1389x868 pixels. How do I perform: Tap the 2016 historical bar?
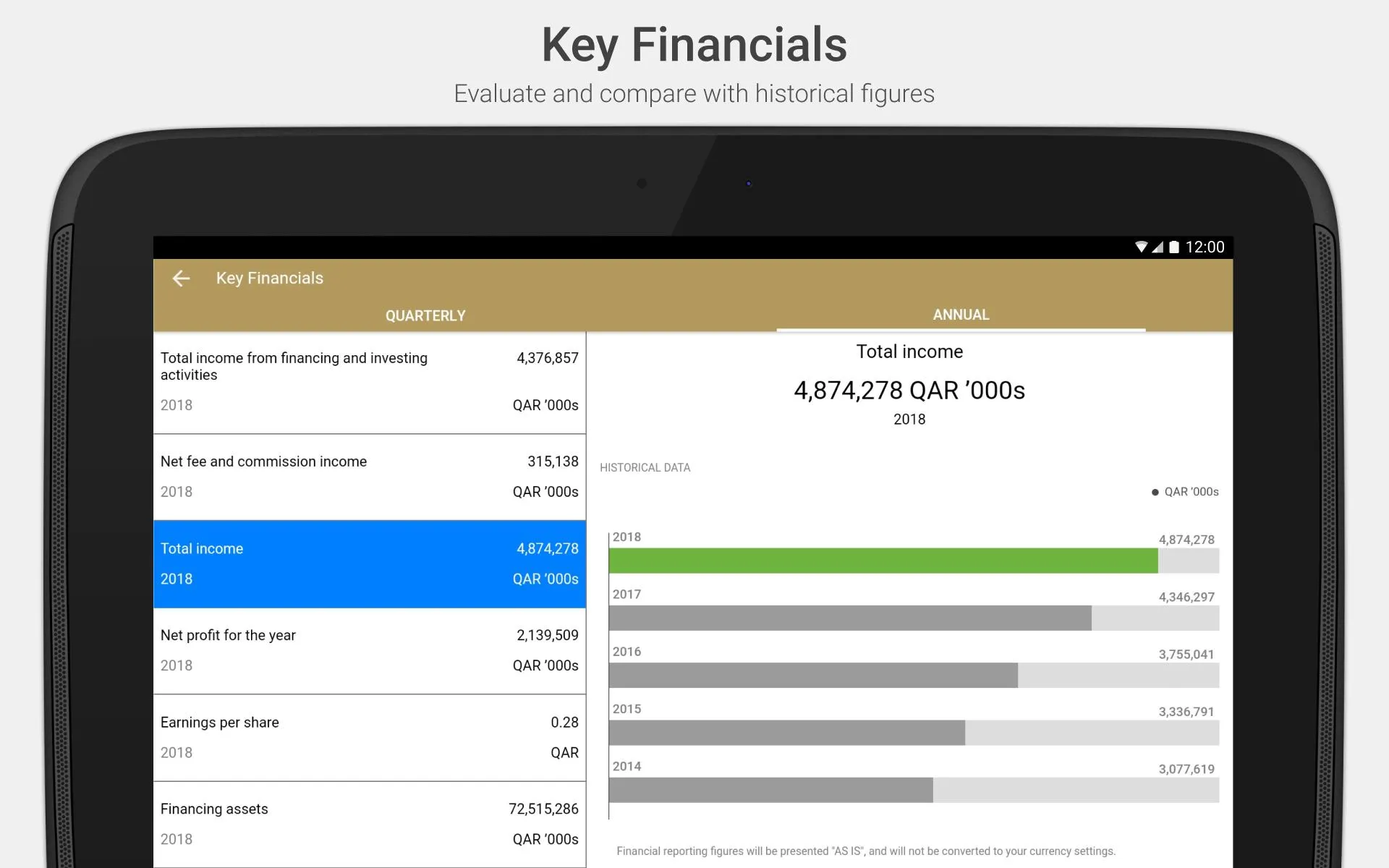point(813,675)
